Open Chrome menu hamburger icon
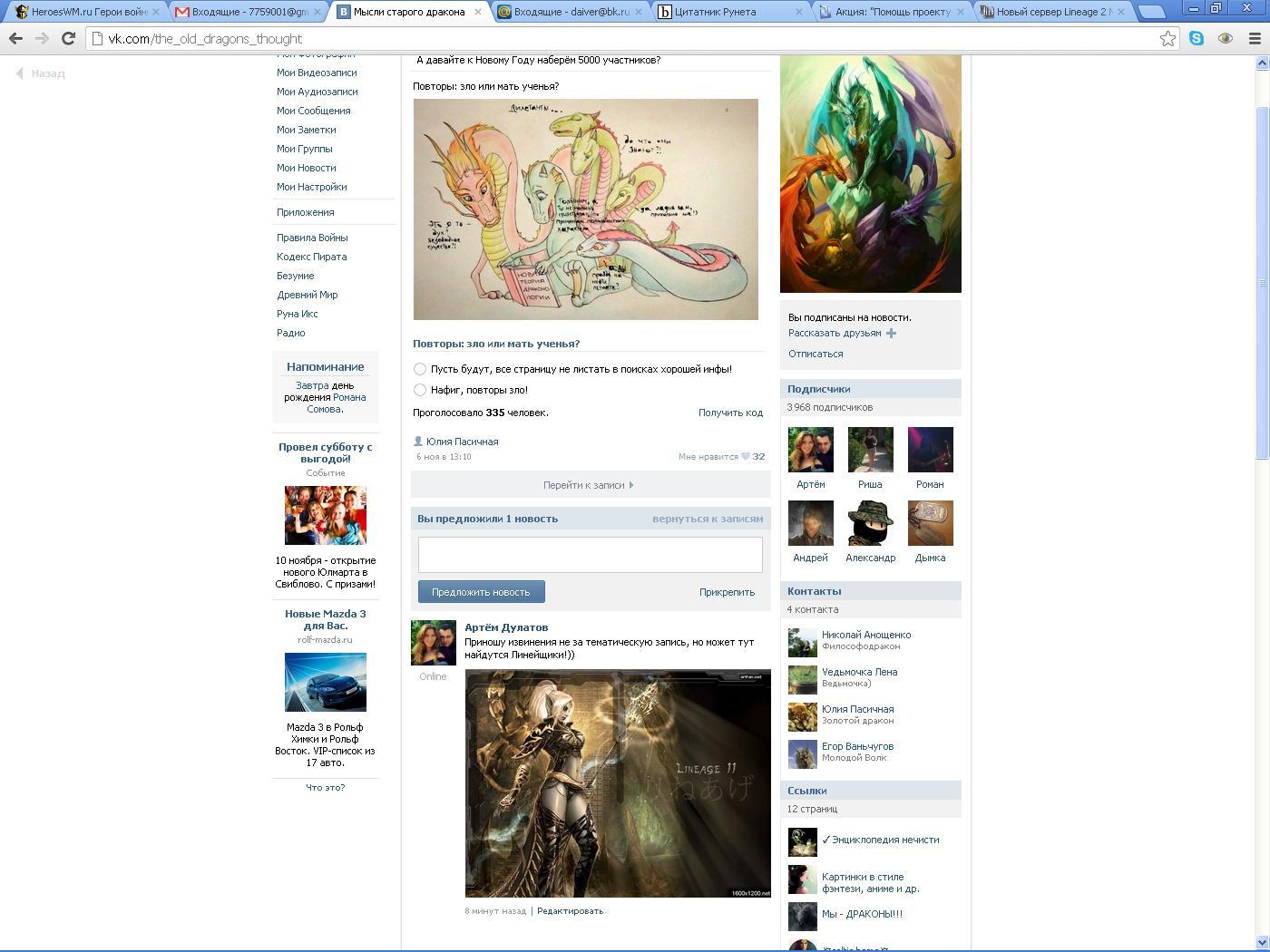Viewport: 1270px width, 952px height. 1255,39
